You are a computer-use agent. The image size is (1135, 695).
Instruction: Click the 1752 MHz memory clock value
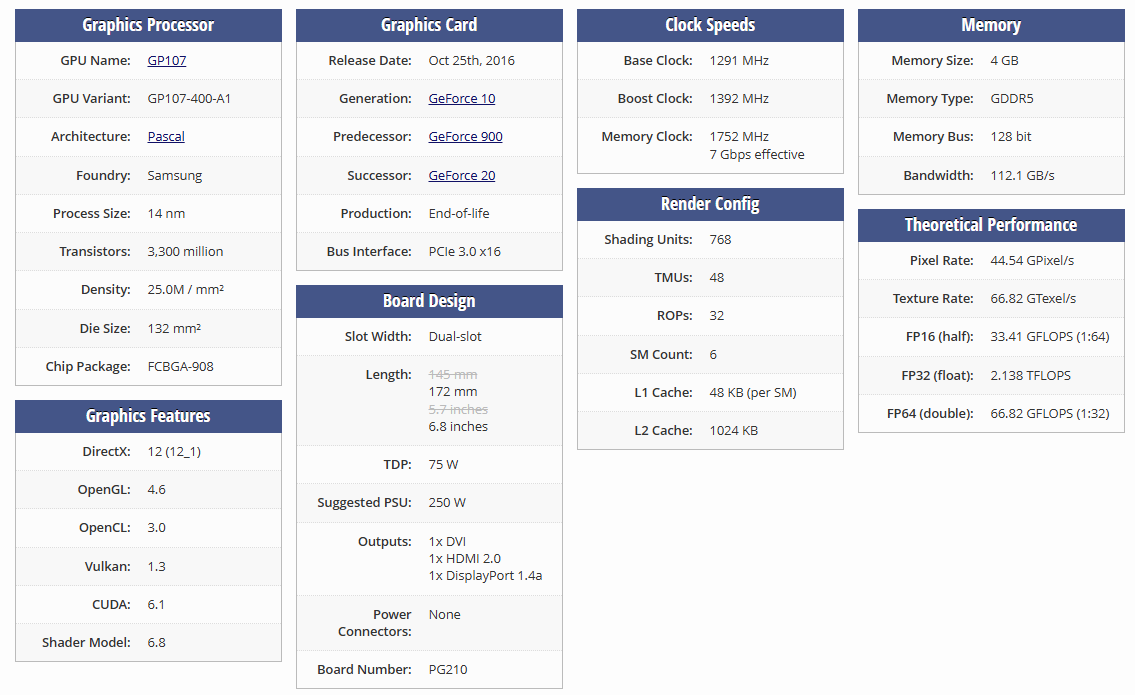tap(739, 137)
